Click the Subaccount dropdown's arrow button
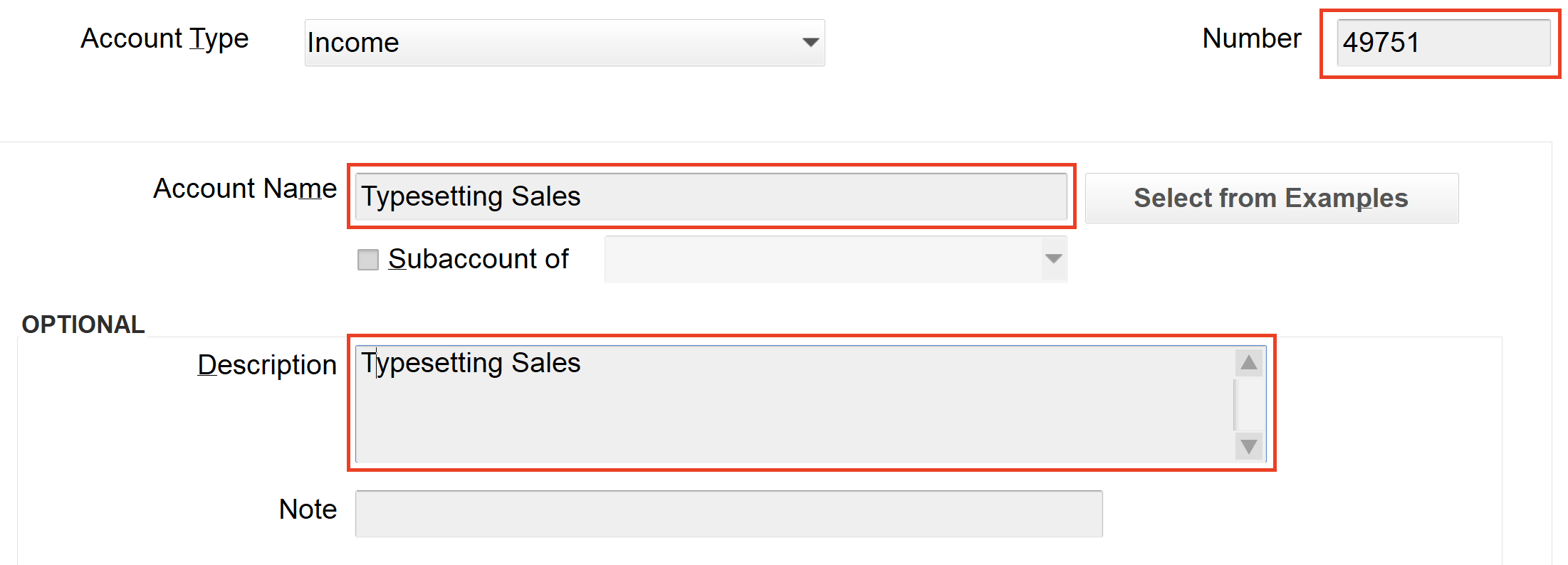1568x565 pixels. pos(1053,259)
